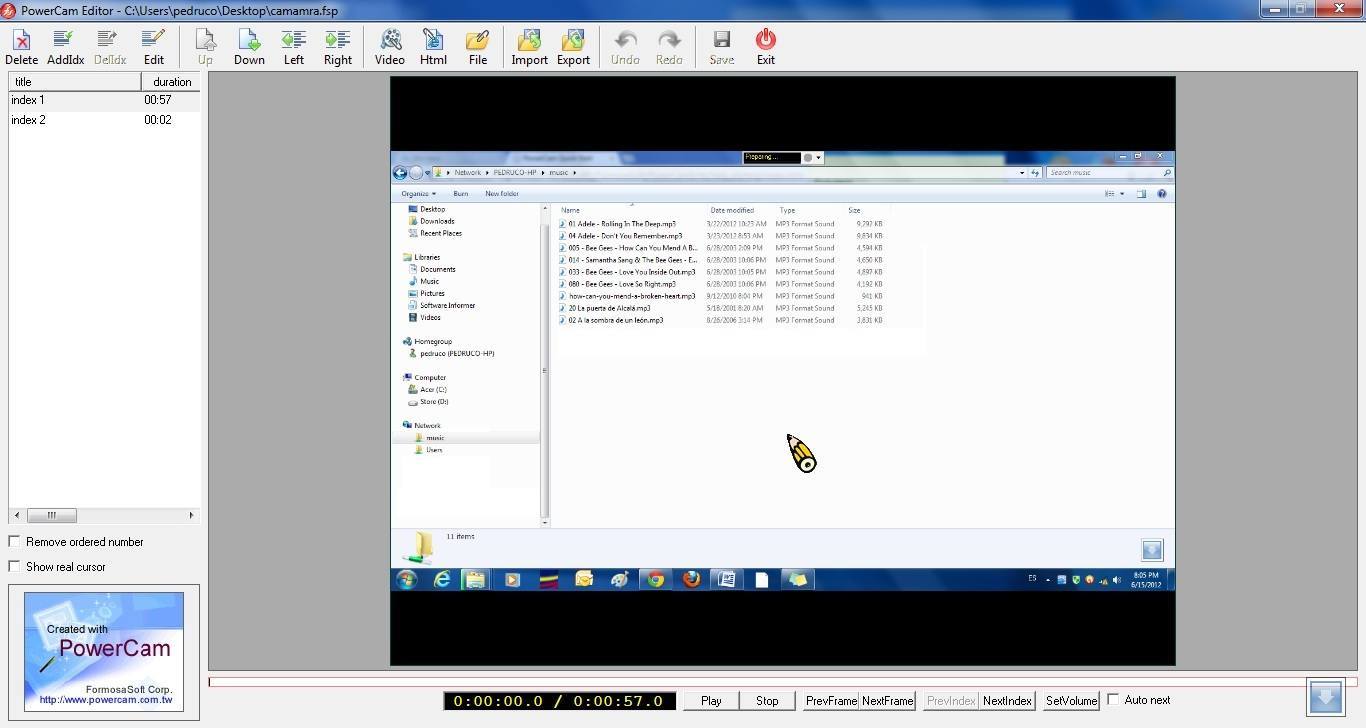The height and width of the screenshot is (728, 1366).
Task: Click the Delete toolbar icon
Action: point(21,47)
